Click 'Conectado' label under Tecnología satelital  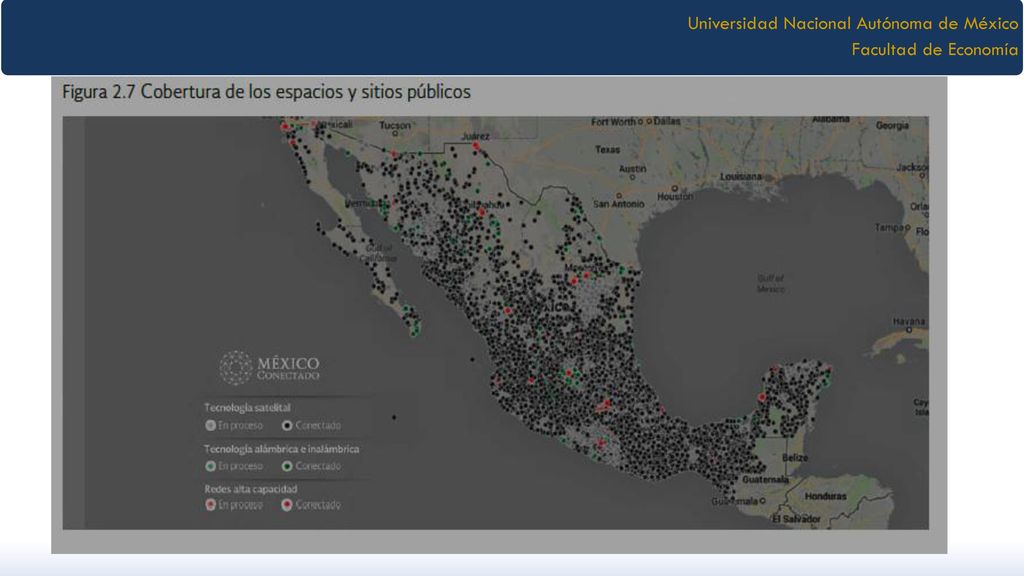[318, 425]
